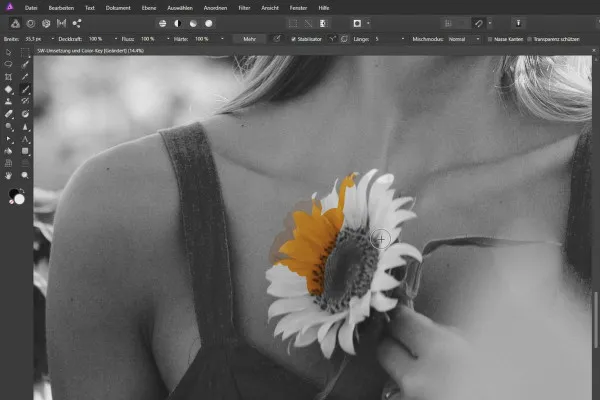Select the rectangular Marquee selection tool
This screenshot has height=400, width=600.
[x=25, y=52]
